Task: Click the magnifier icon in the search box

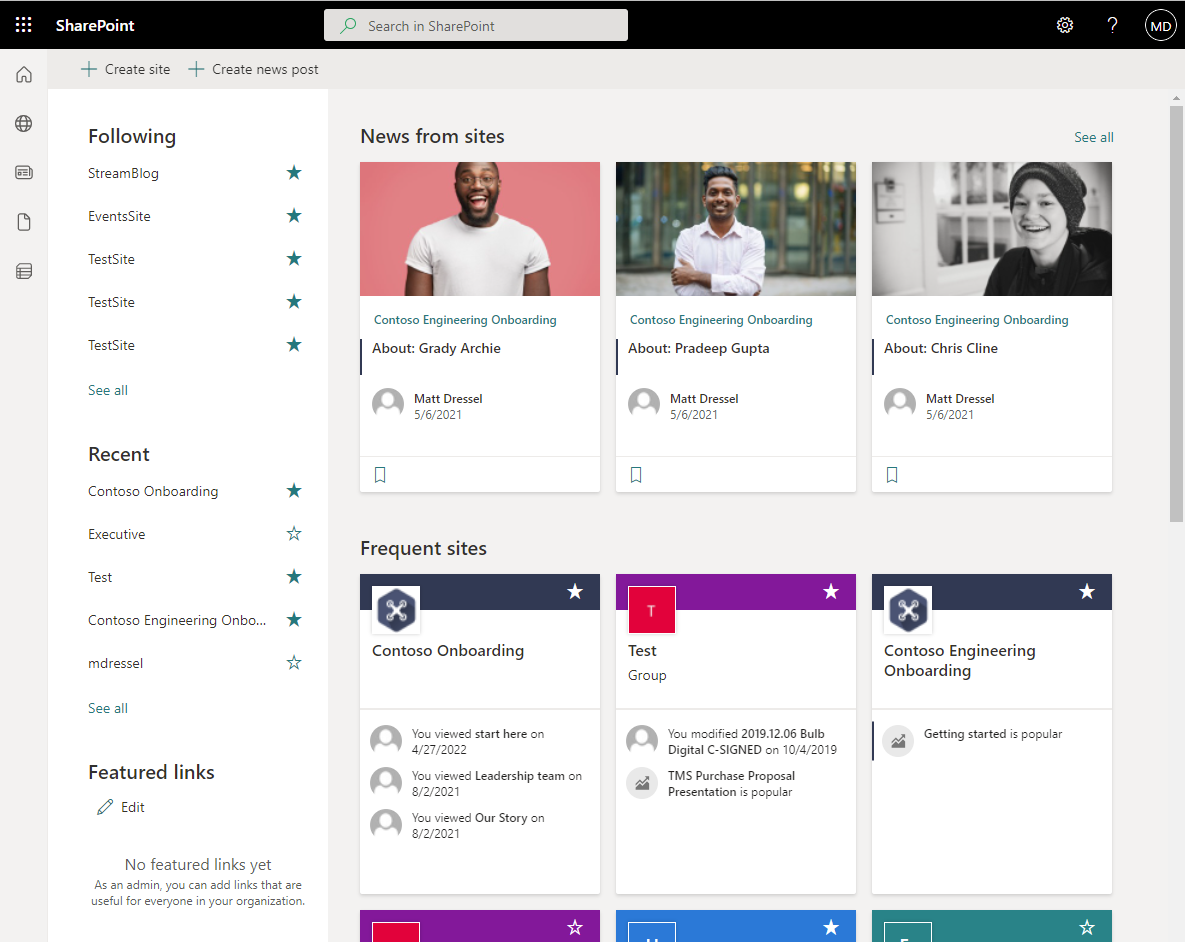Action: coord(348,25)
